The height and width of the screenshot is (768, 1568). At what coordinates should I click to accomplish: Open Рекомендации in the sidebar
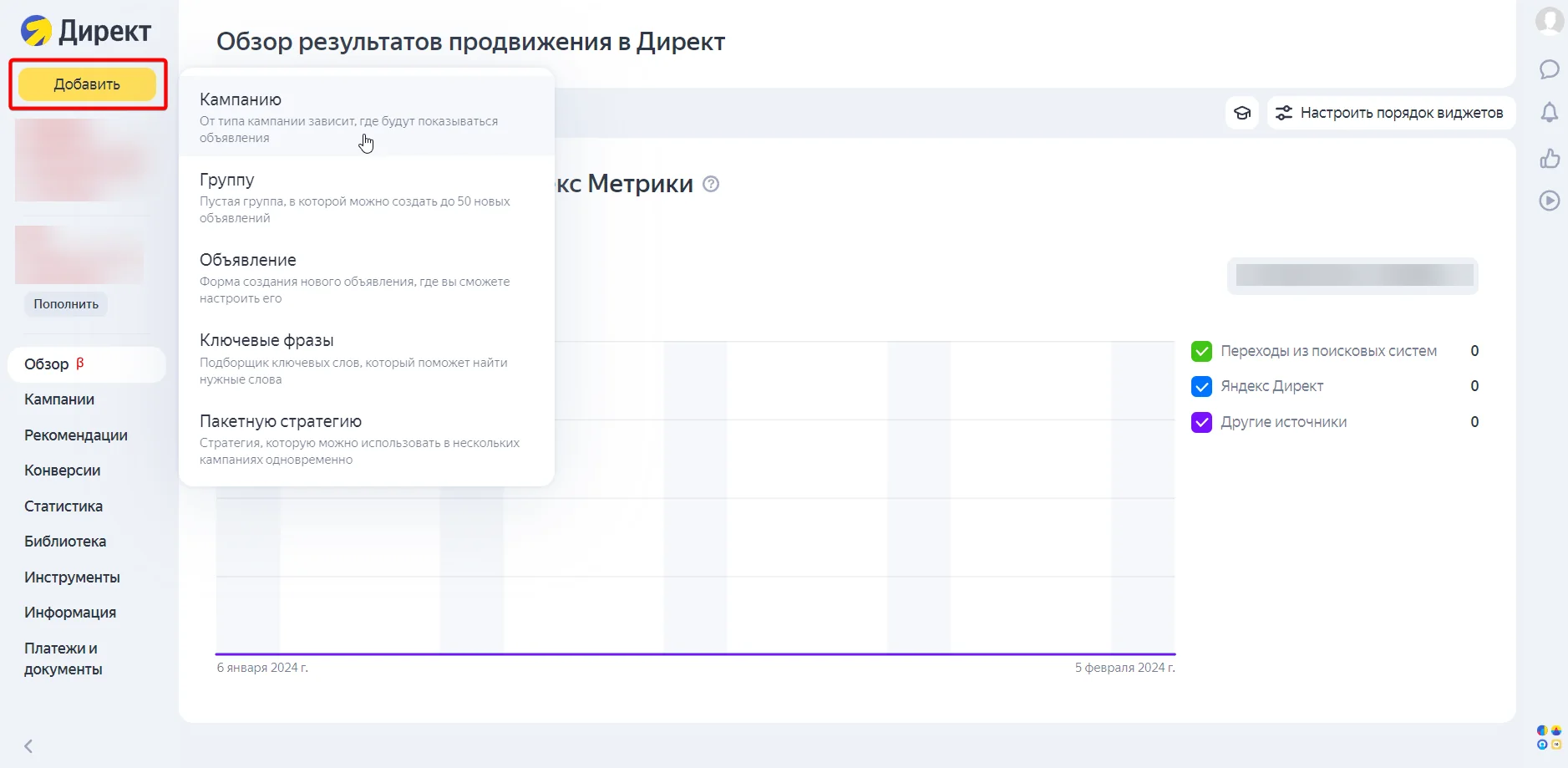[76, 435]
